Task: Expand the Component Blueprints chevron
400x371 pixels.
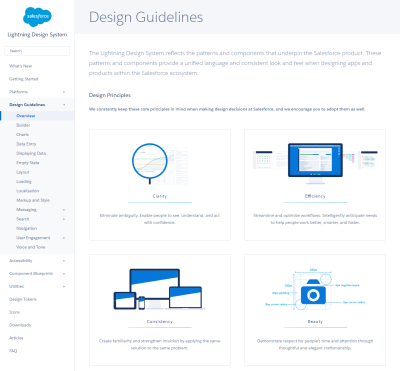Action: [64, 273]
